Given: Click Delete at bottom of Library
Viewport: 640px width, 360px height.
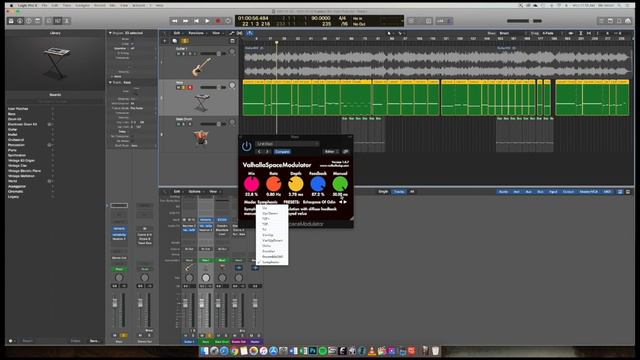Looking at the screenshot, I should 76,341.
